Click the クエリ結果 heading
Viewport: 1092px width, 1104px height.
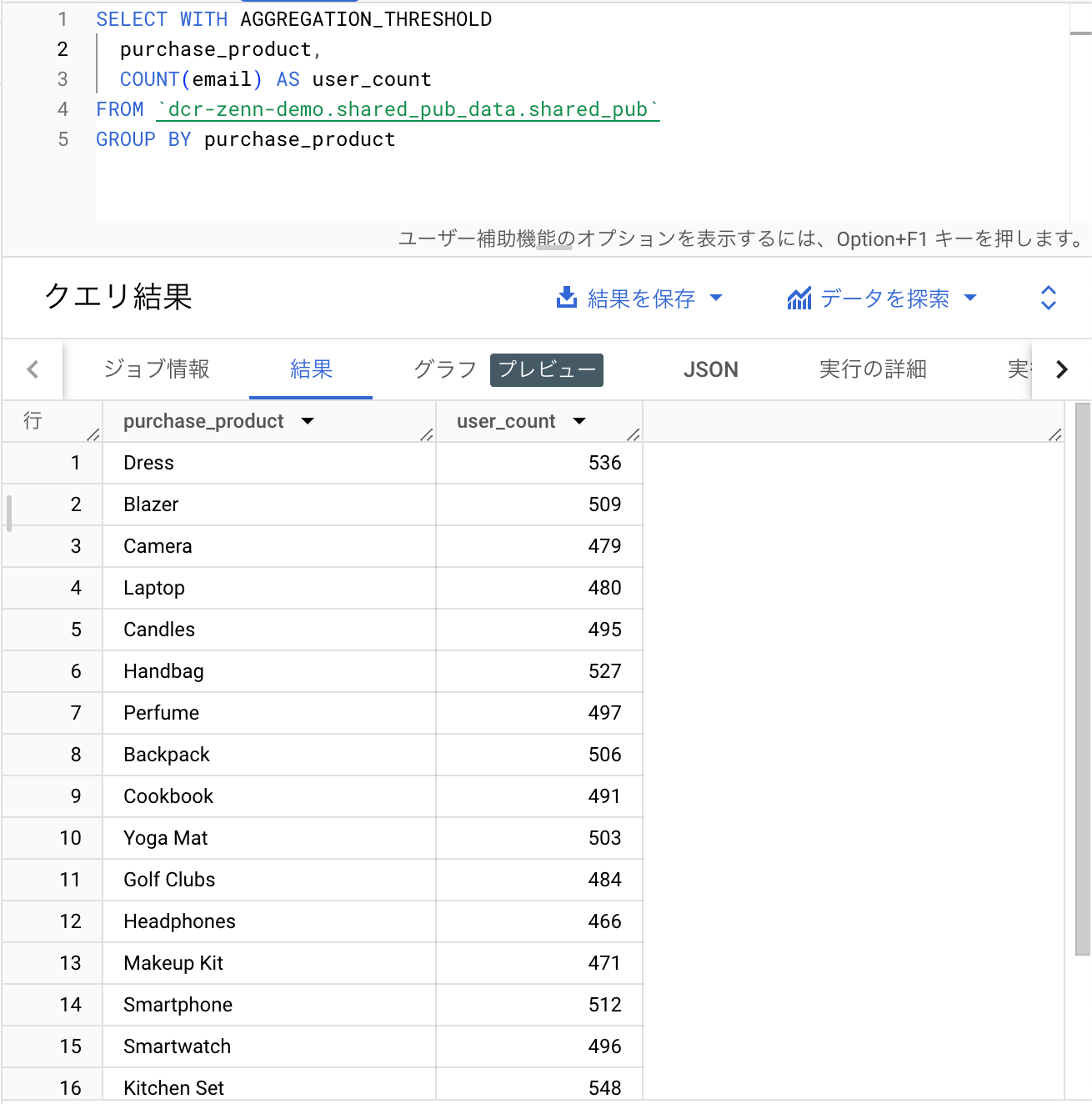tap(118, 297)
